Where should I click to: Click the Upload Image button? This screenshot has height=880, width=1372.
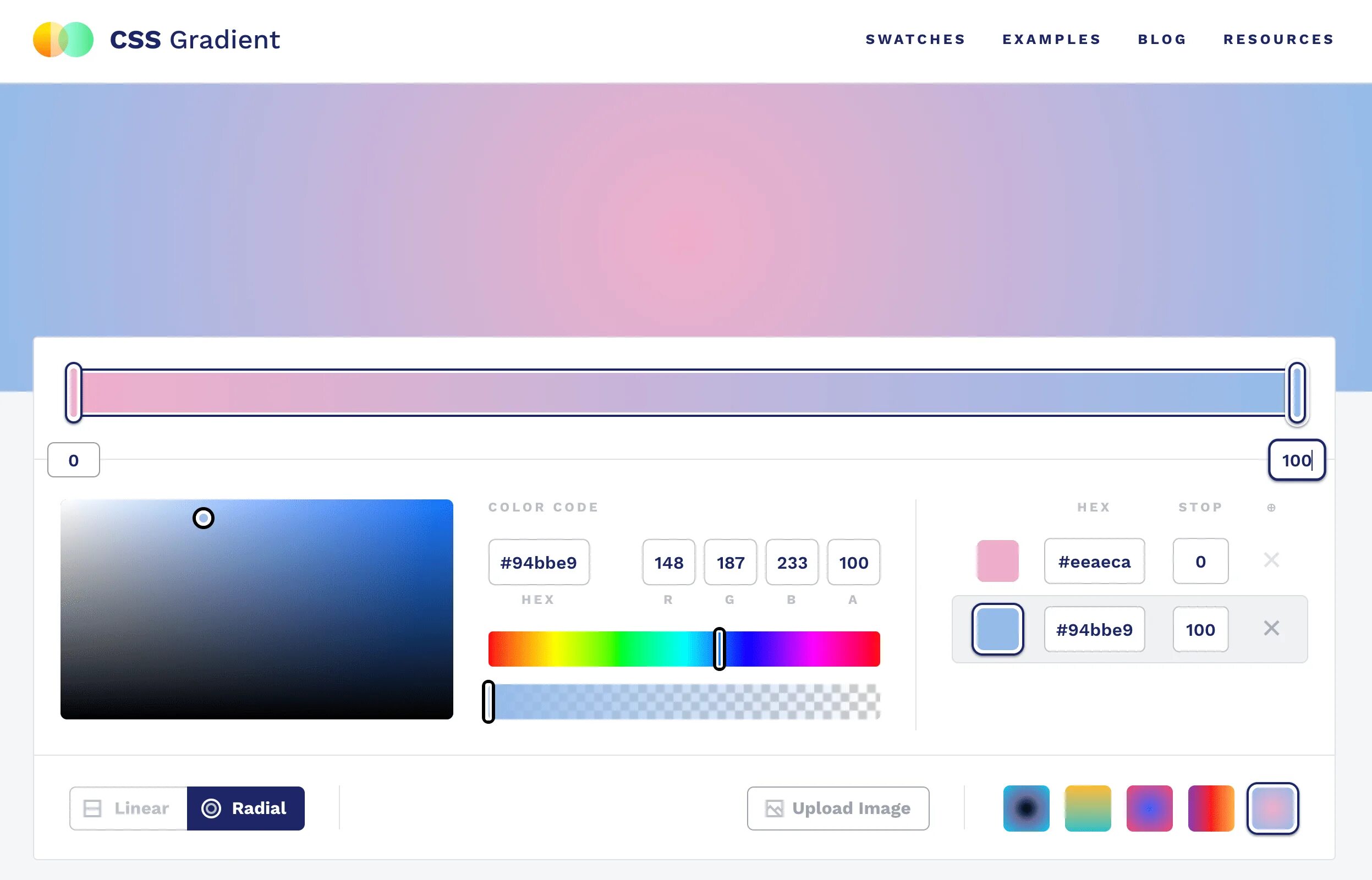(x=838, y=808)
